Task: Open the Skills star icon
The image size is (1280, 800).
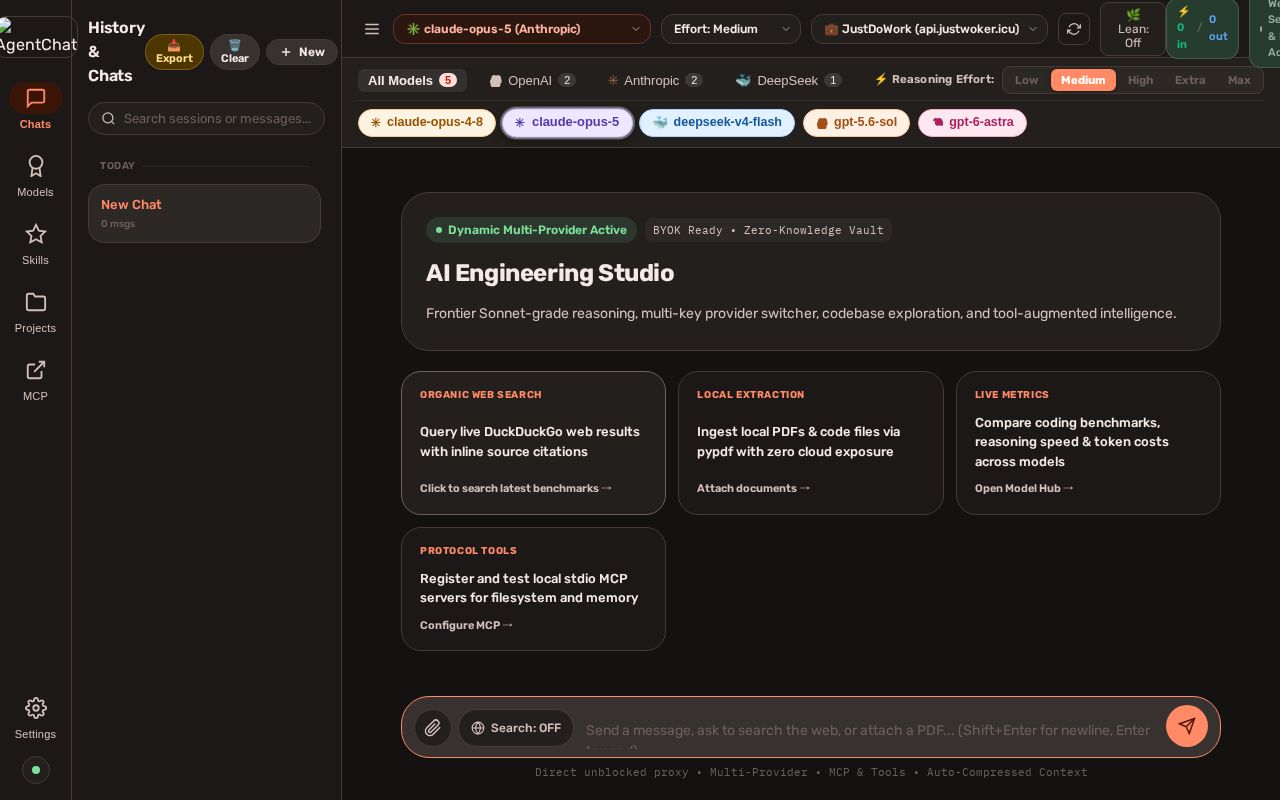Action: coord(36,234)
